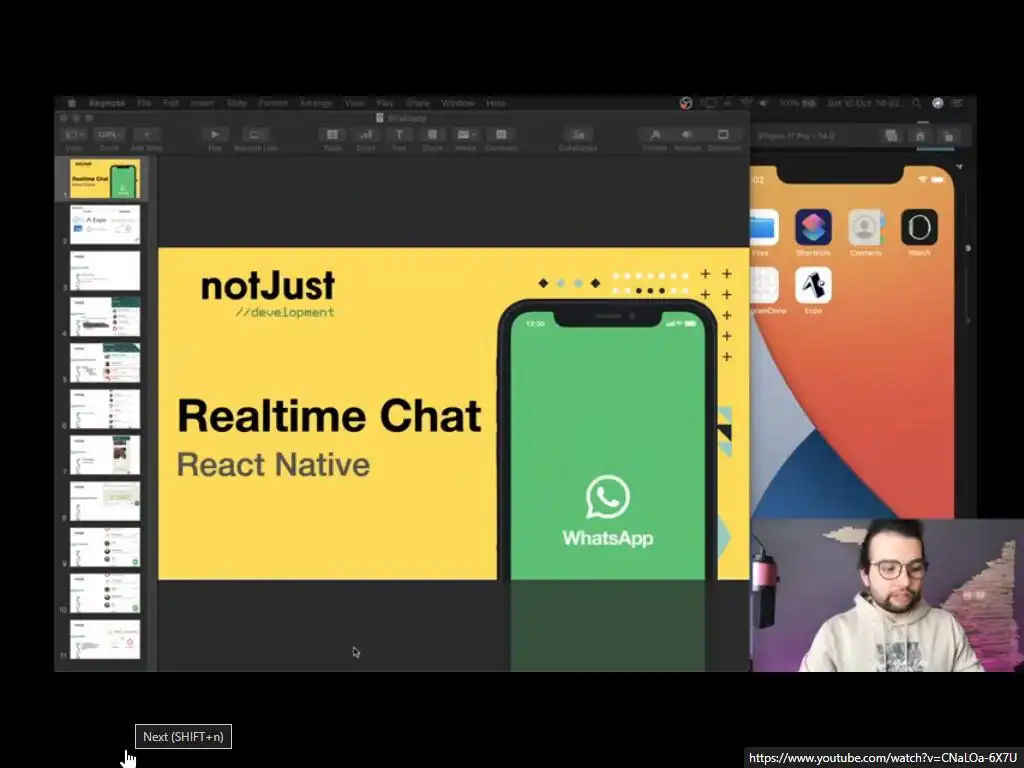Open the Arrange menu

click(316, 103)
